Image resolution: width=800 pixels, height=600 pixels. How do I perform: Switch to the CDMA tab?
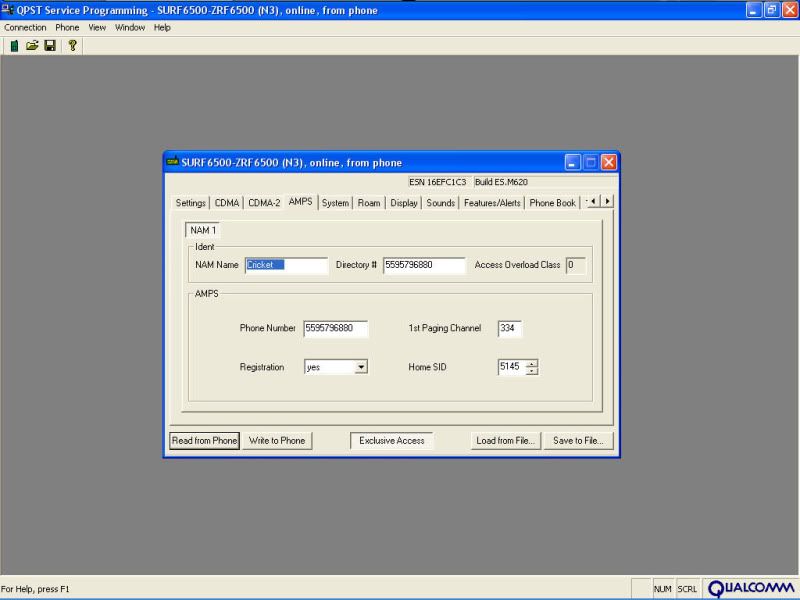(x=227, y=203)
